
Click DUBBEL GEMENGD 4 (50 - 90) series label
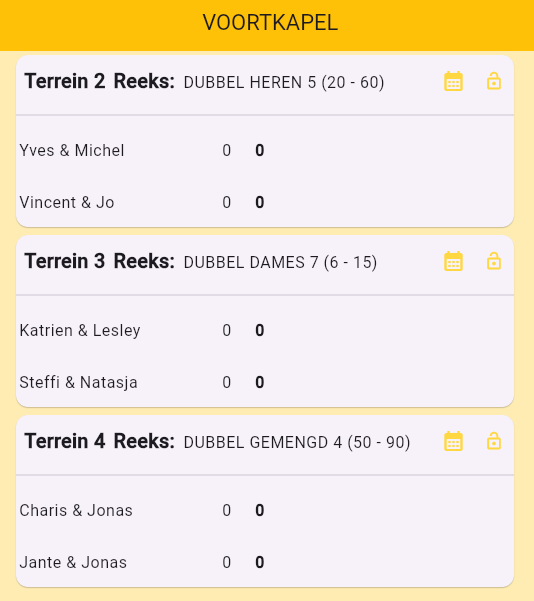pyautogui.click(x=297, y=443)
